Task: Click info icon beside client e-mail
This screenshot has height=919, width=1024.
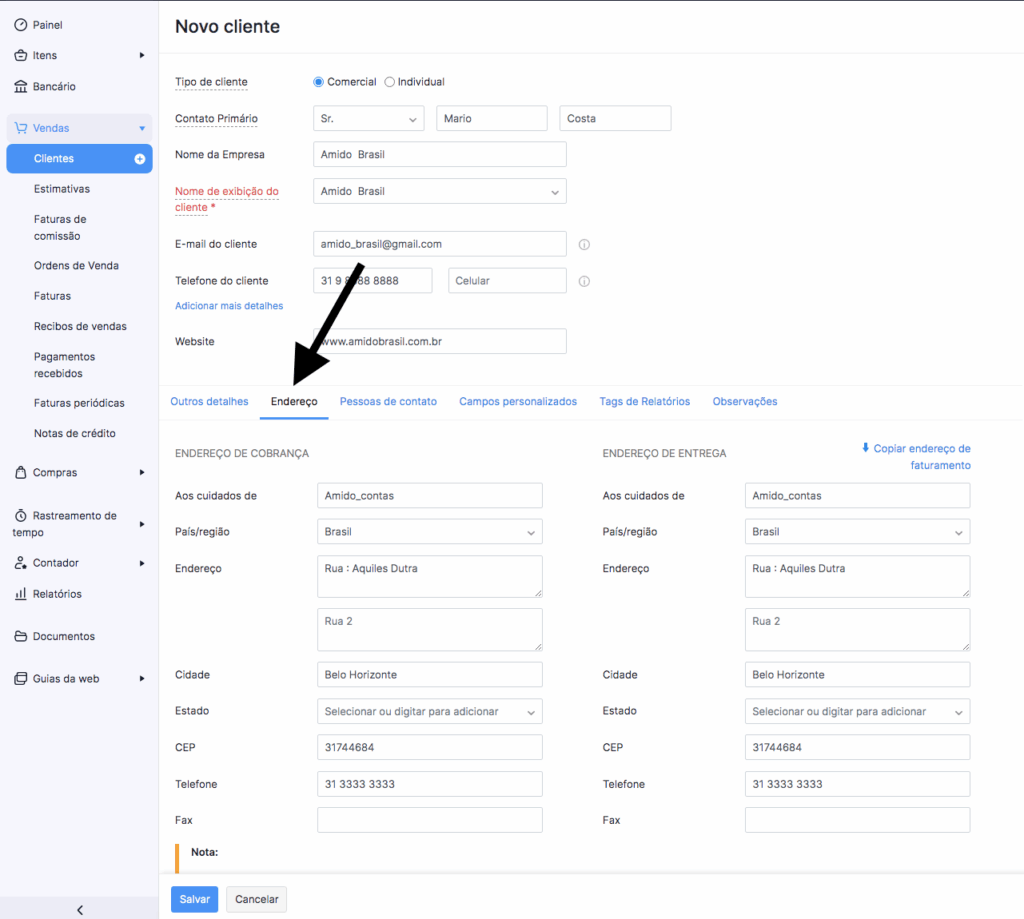Action: [x=584, y=244]
